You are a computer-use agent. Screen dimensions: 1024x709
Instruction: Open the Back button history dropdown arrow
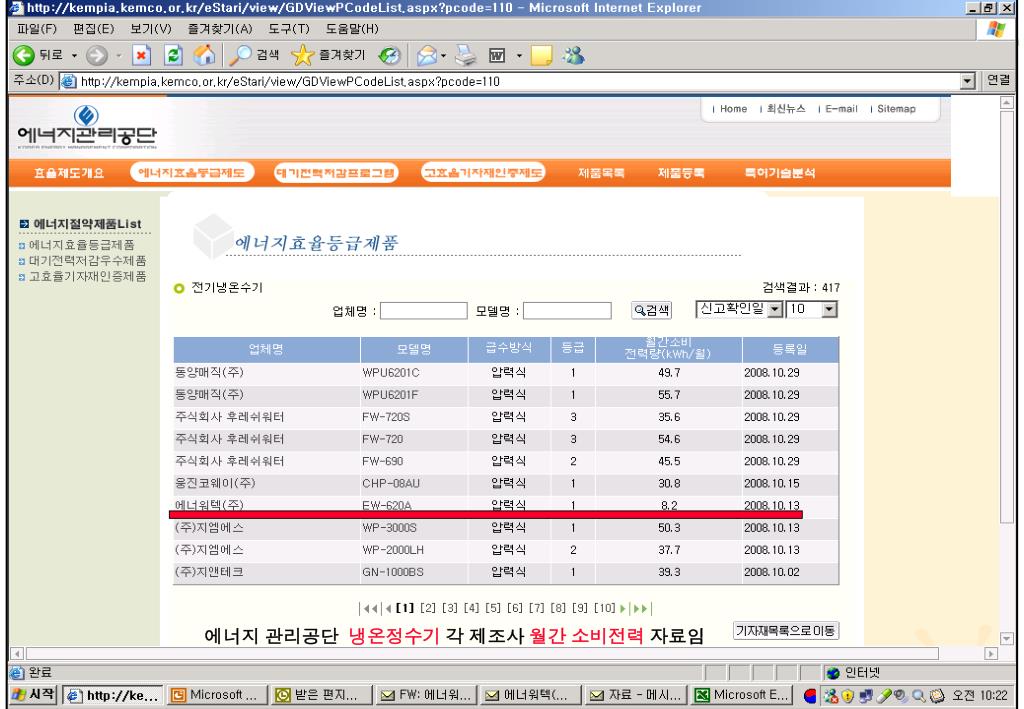pos(74,56)
